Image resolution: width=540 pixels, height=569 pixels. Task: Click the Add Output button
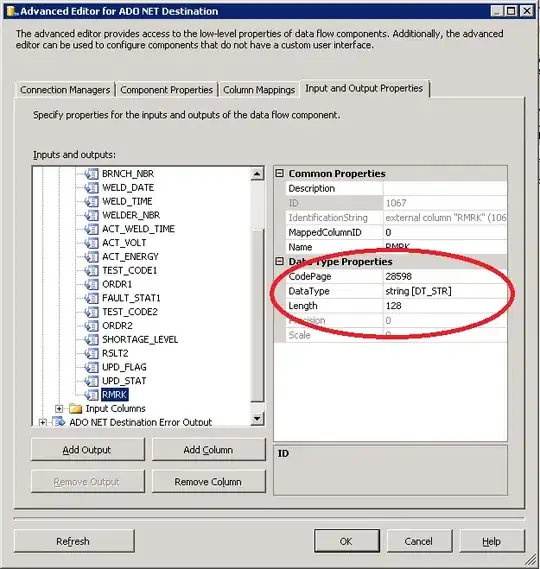click(87, 450)
